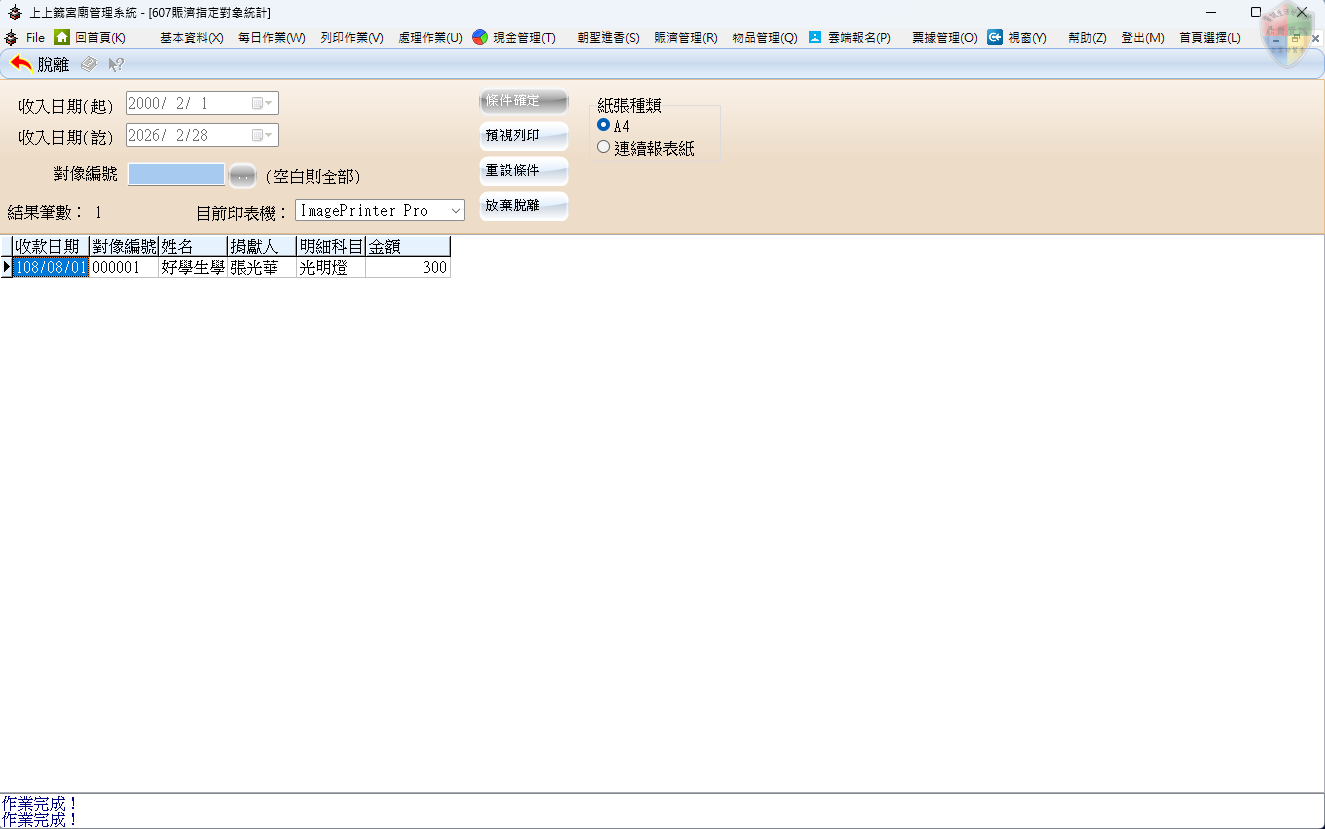Click the green home icon beside 回首頁

(62, 37)
